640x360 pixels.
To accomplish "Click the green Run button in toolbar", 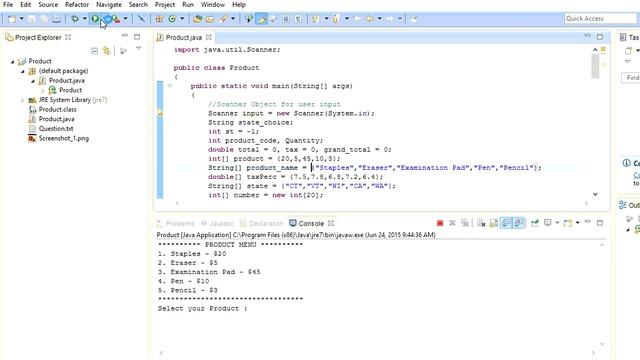I will pyautogui.click(x=95, y=19).
